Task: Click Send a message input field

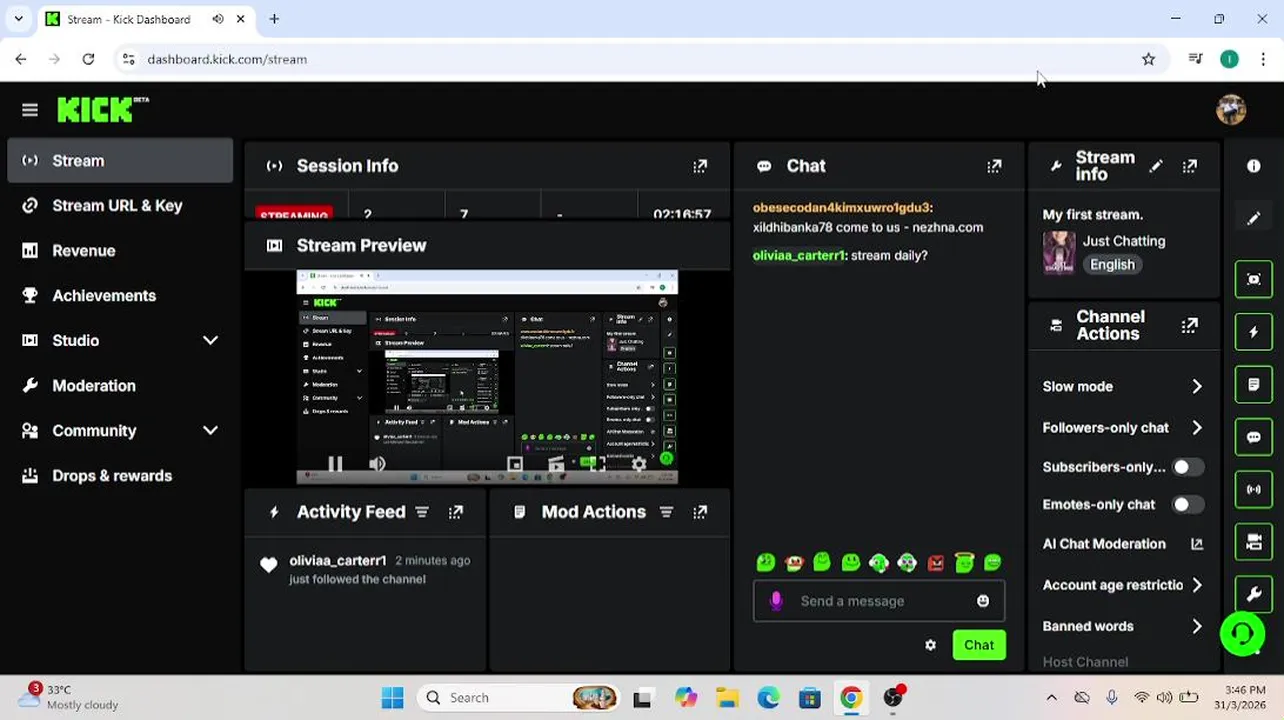Action: pyautogui.click(x=879, y=601)
